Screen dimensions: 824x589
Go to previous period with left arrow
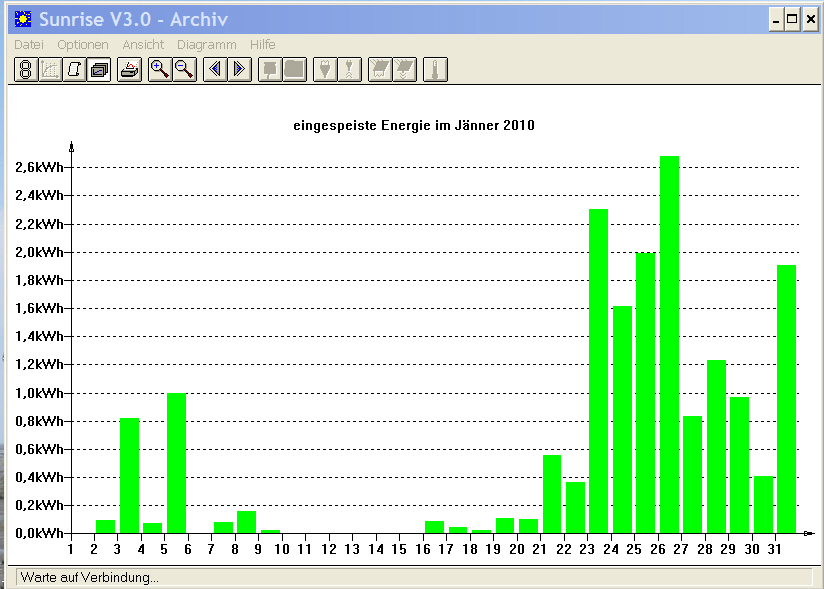coord(215,69)
